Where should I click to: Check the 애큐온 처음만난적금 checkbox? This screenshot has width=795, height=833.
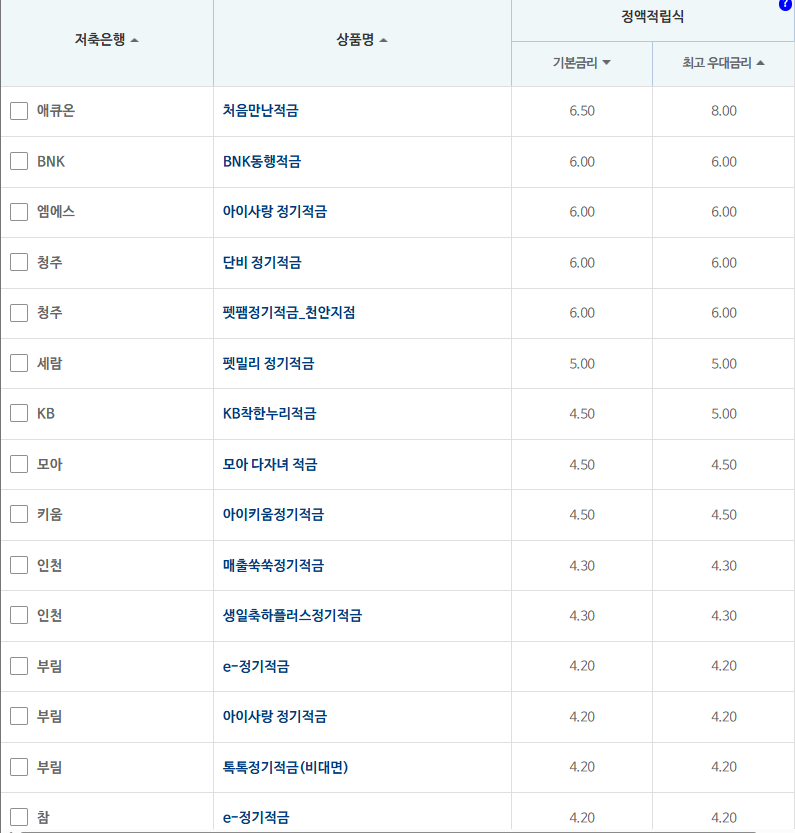[x=19, y=111]
